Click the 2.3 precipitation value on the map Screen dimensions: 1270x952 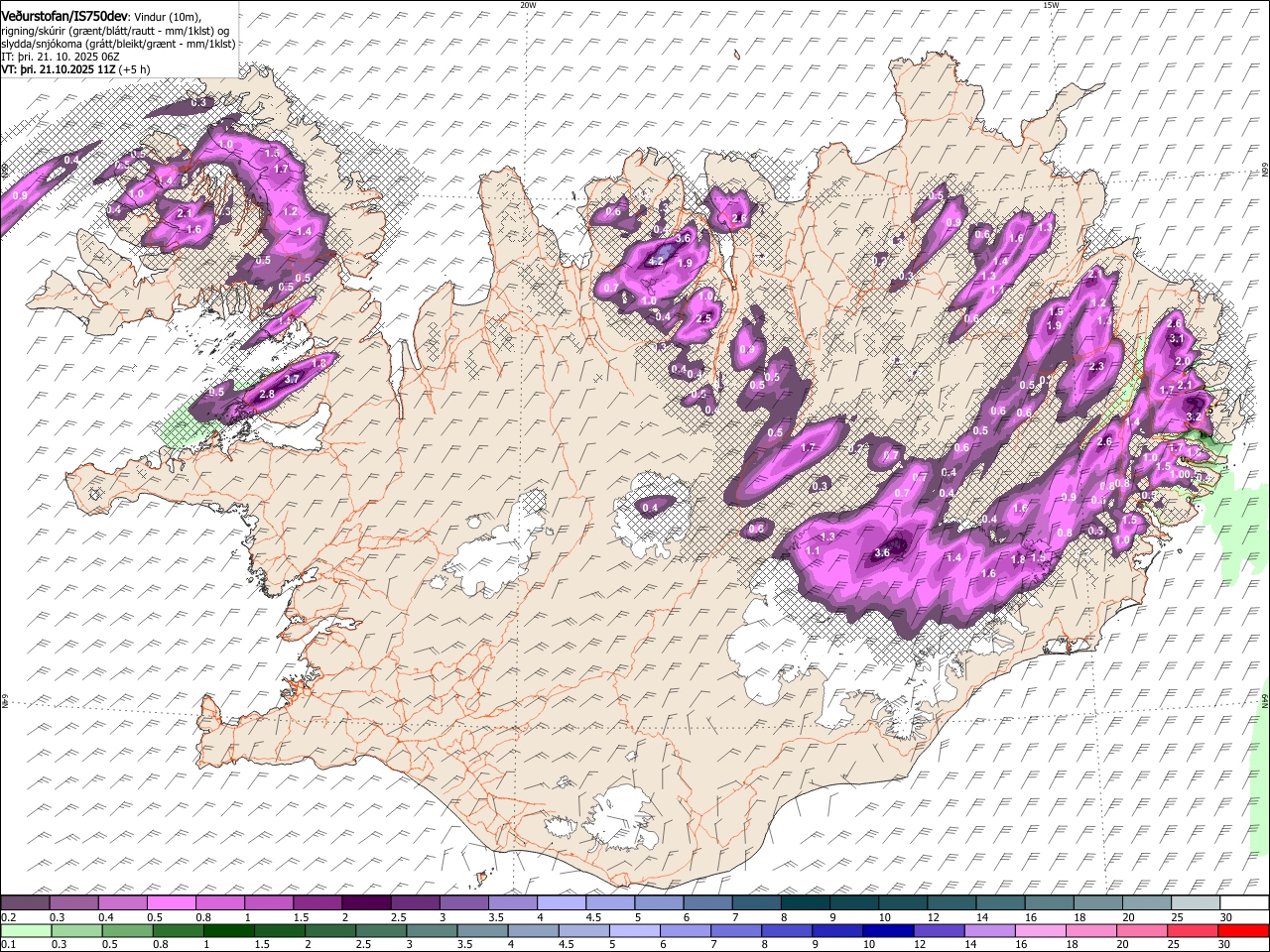(x=1096, y=367)
